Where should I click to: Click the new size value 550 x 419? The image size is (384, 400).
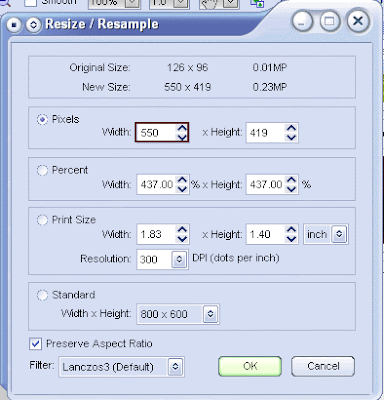point(188,87)
